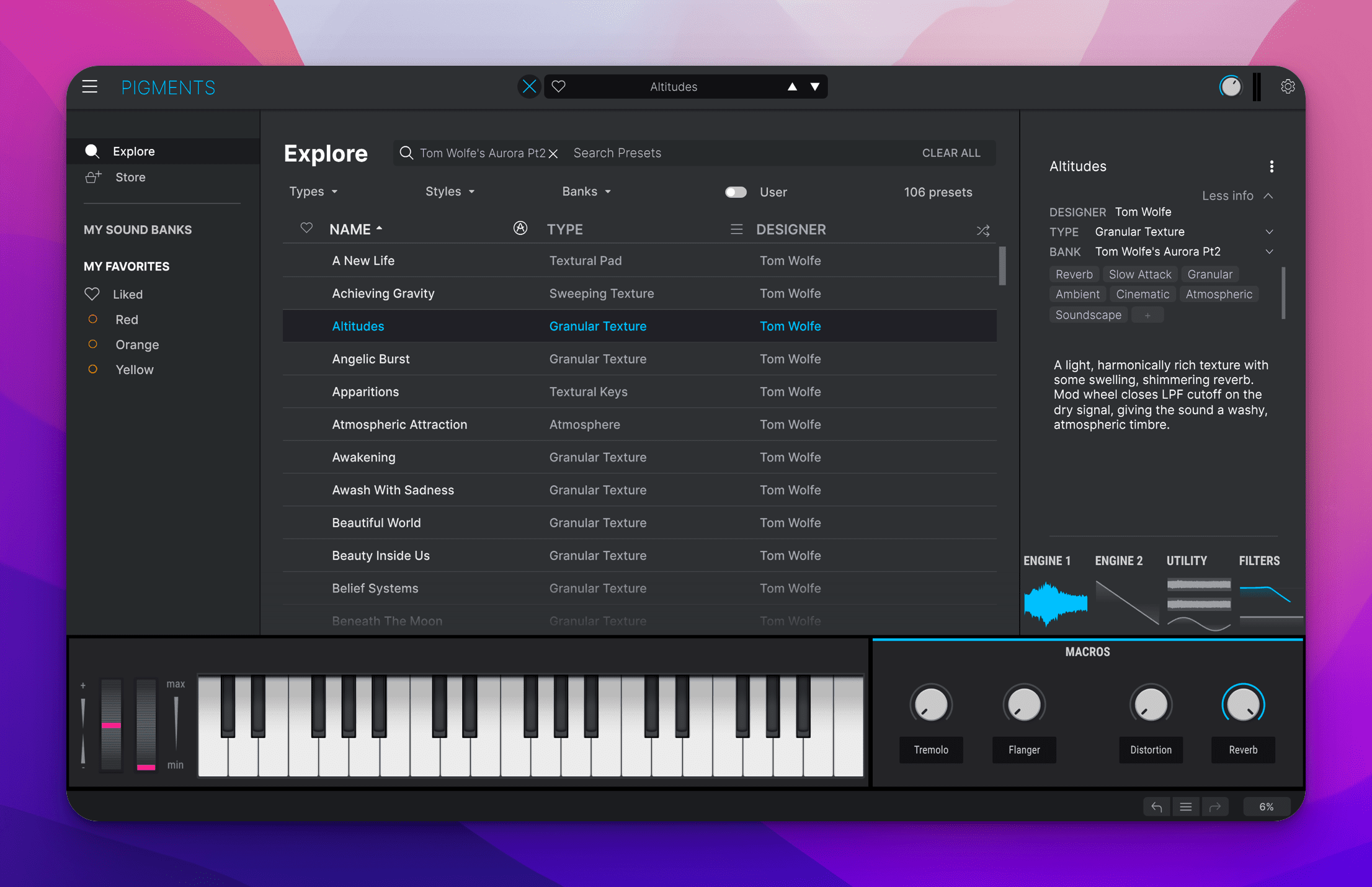Redo the last action
This screenshot has width=1372, height=887.
pos(1215,807)
